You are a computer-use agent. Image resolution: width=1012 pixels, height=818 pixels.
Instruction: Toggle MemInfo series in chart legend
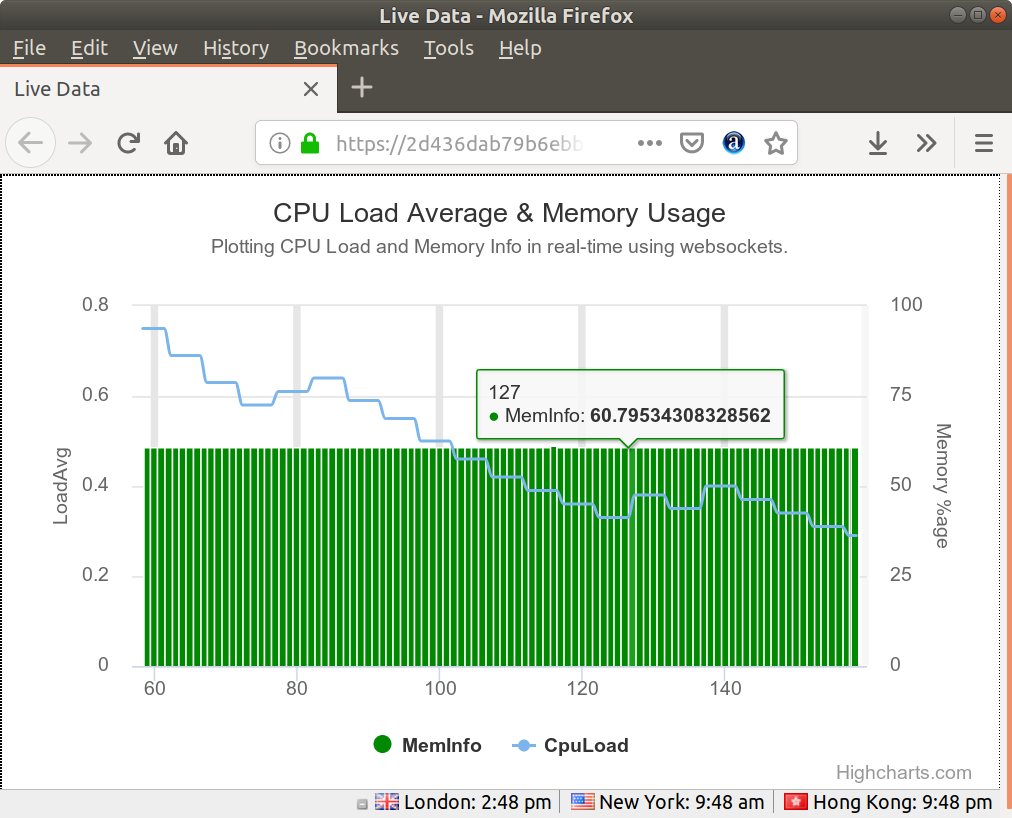[x=428, y=745]
